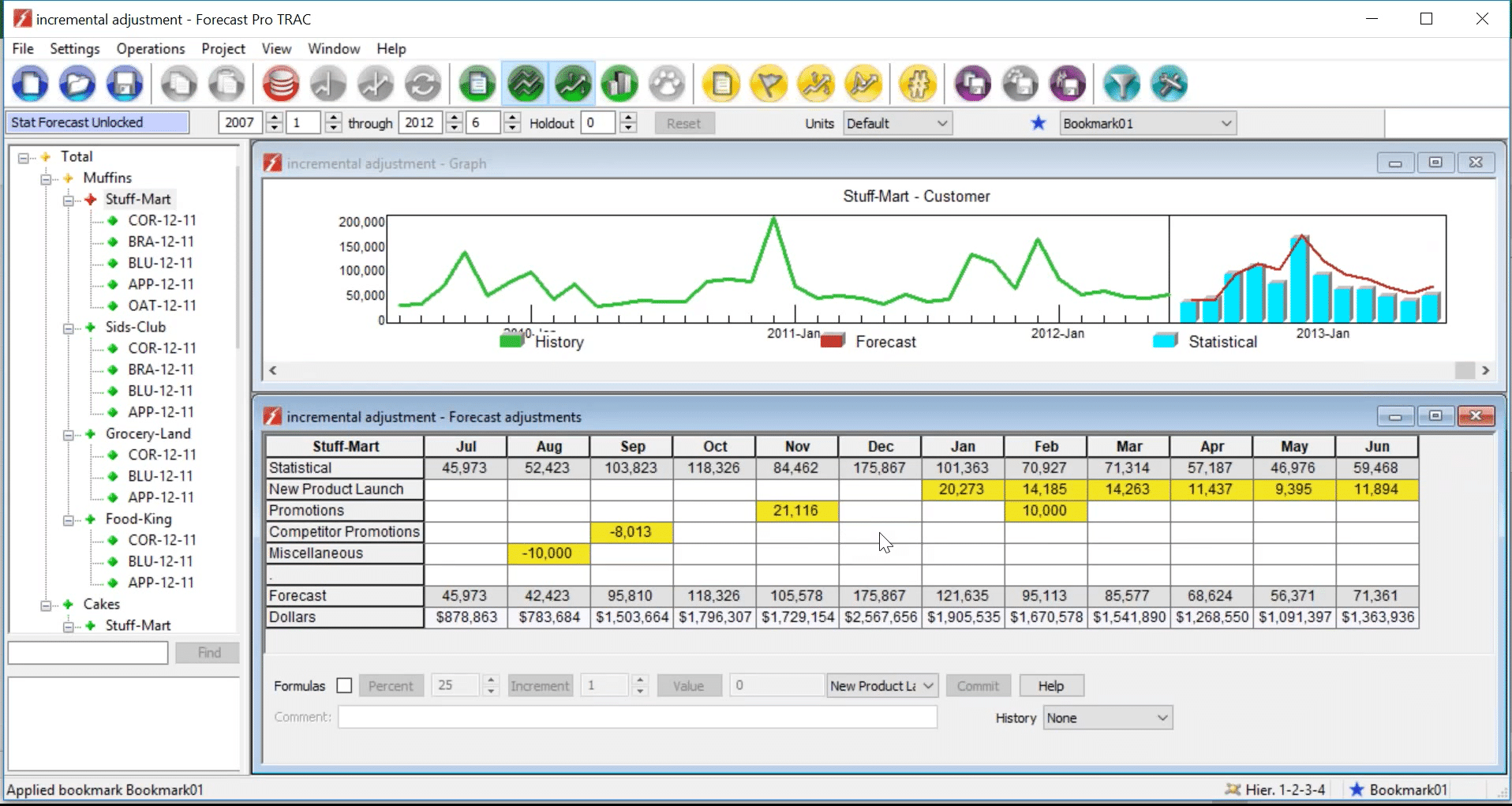
Task: Collapse the Muffins tree node
Action: pyautogui.click(x=46, y=178)
